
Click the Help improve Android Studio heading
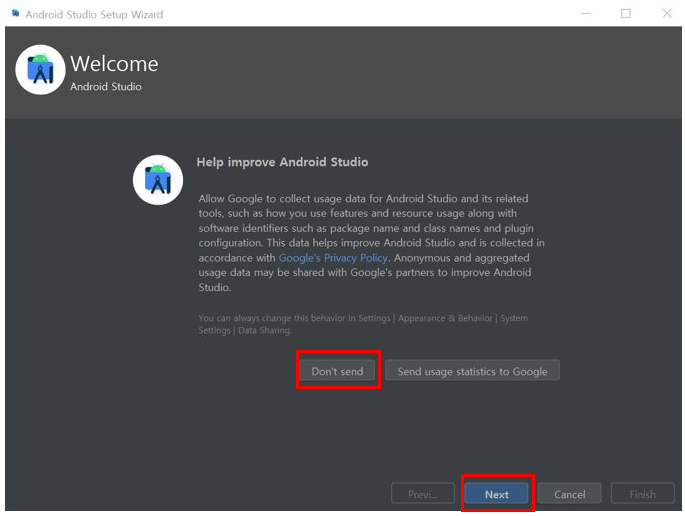pos(282,162)
